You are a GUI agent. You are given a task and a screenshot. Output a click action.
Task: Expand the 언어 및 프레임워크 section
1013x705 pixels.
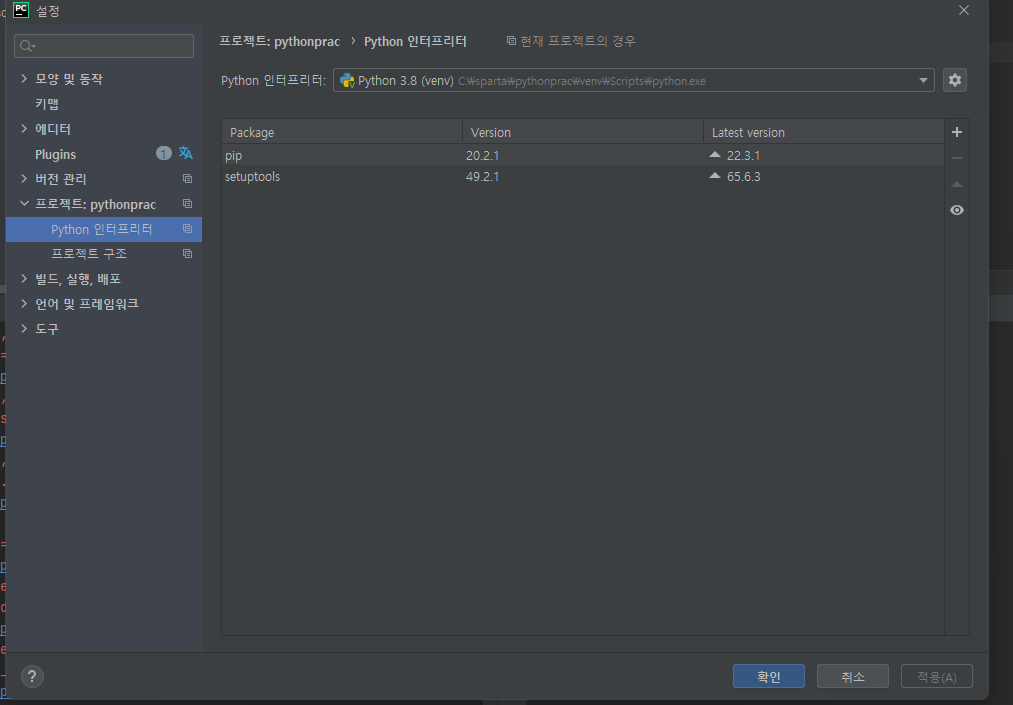click(24, 303)
